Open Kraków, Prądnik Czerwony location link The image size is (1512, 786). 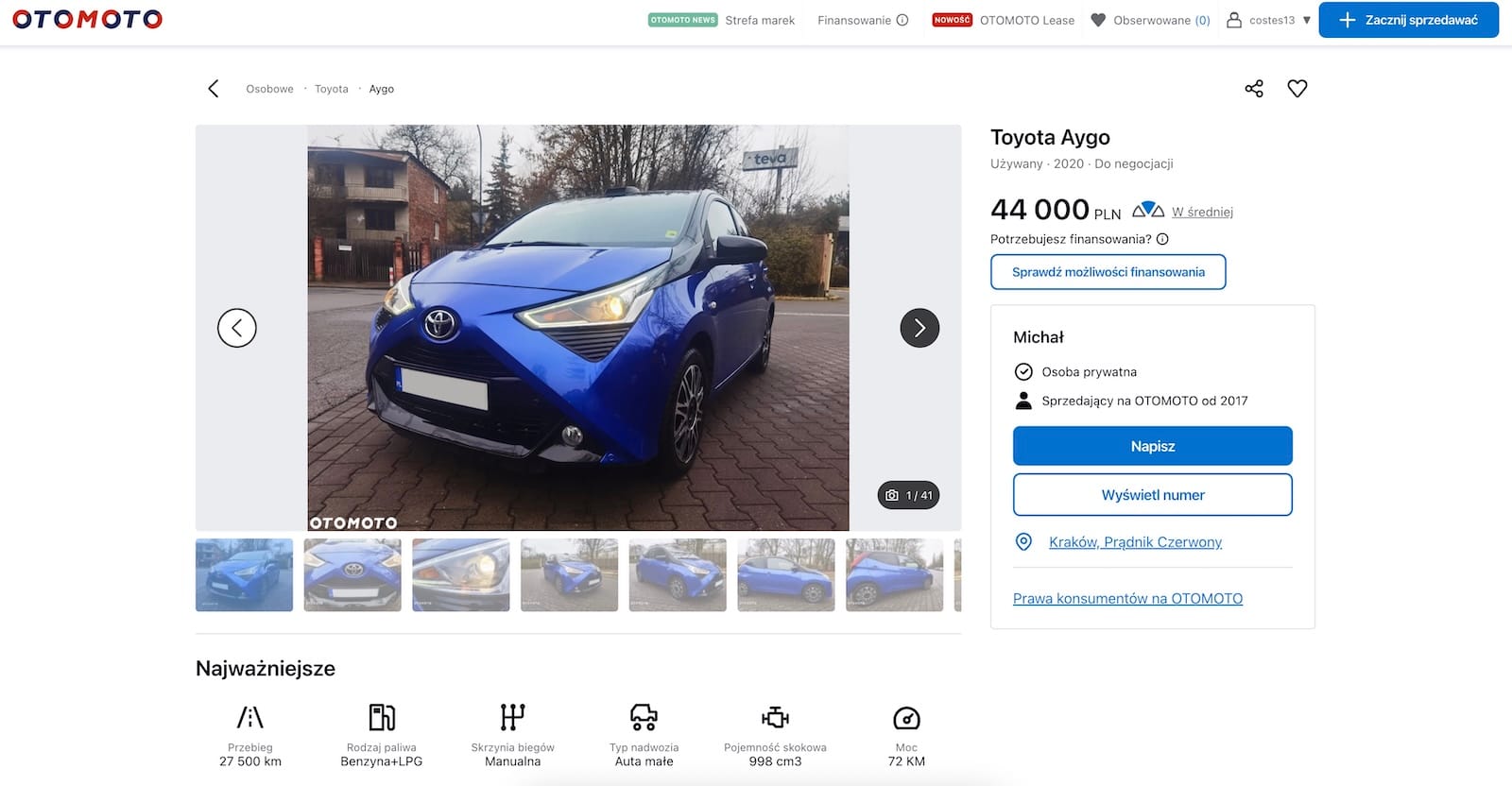[1135, 542]
